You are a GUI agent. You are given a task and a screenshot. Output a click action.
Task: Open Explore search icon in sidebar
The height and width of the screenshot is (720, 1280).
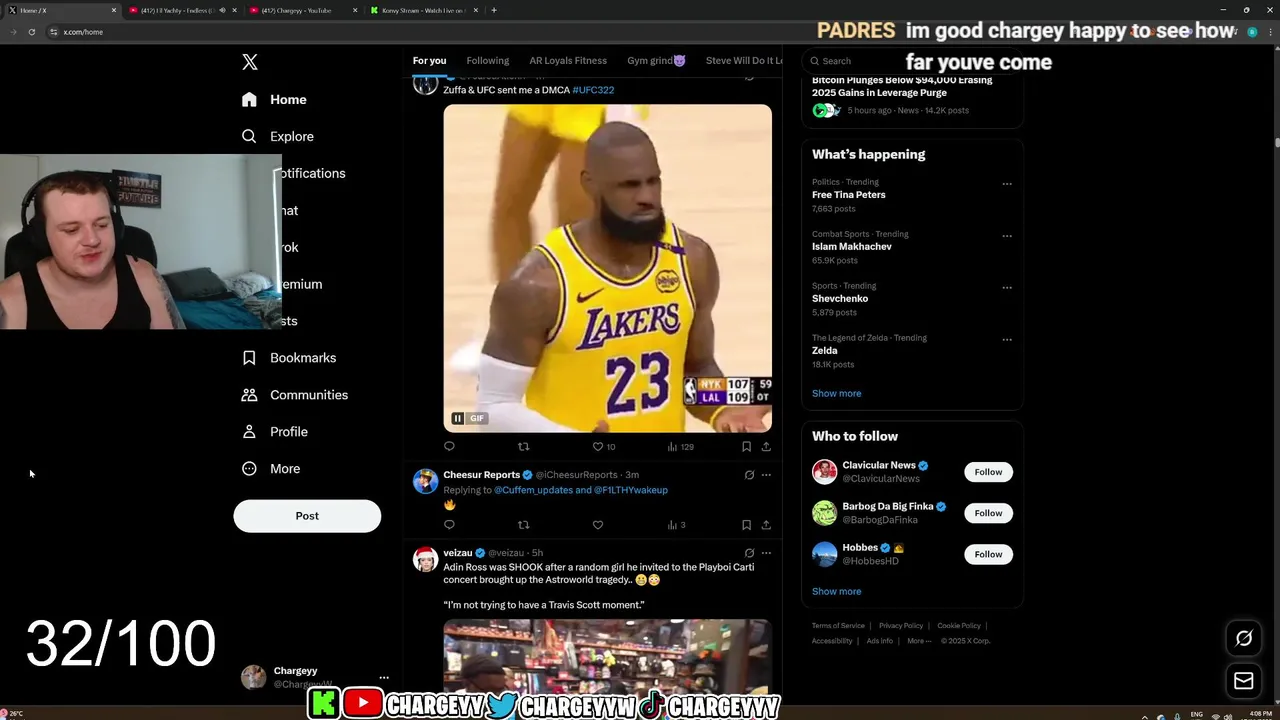click(249, 136)
